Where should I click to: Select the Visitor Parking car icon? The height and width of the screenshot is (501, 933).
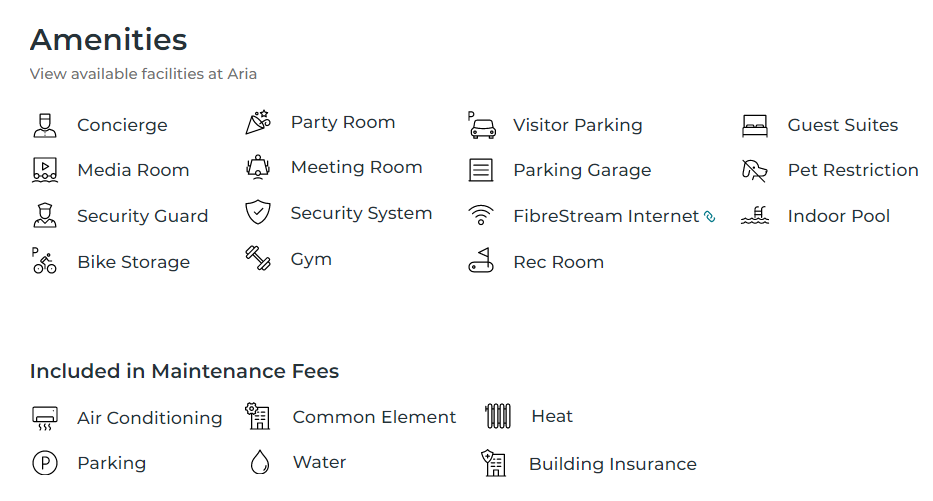pyautogui.click(x=481, y=126)
